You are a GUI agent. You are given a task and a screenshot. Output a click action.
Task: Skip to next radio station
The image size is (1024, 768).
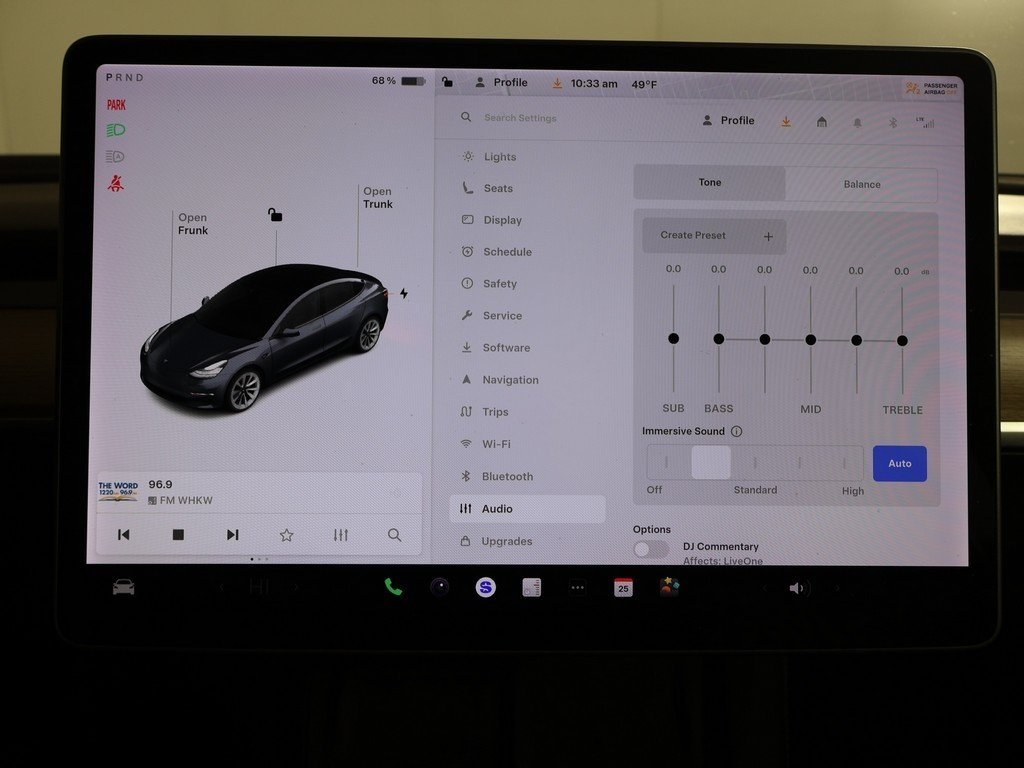pos(232,535)
